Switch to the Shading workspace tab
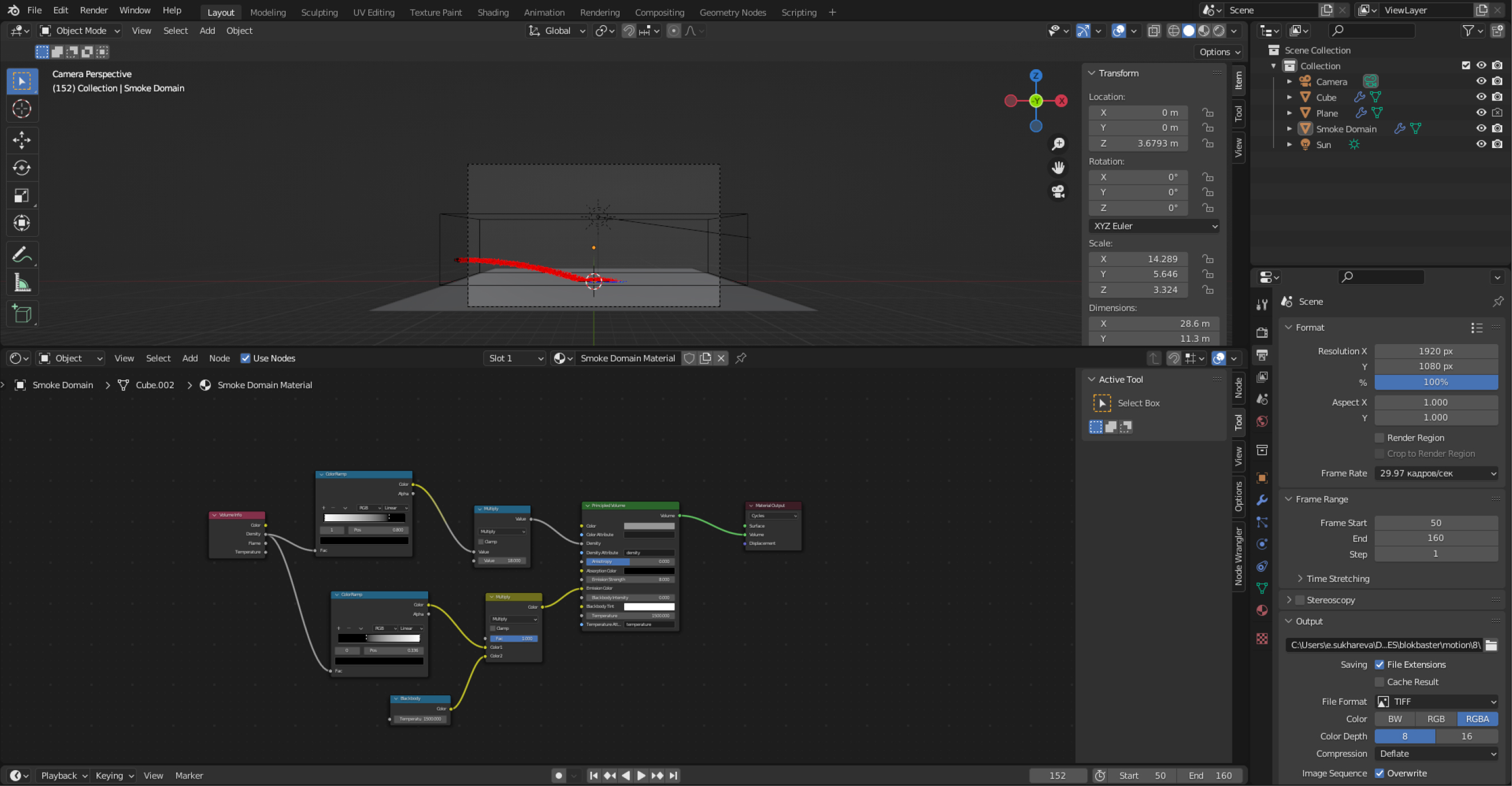This screenshot has height=786, width=1512. pyautogui.click(x=492, y=13)
